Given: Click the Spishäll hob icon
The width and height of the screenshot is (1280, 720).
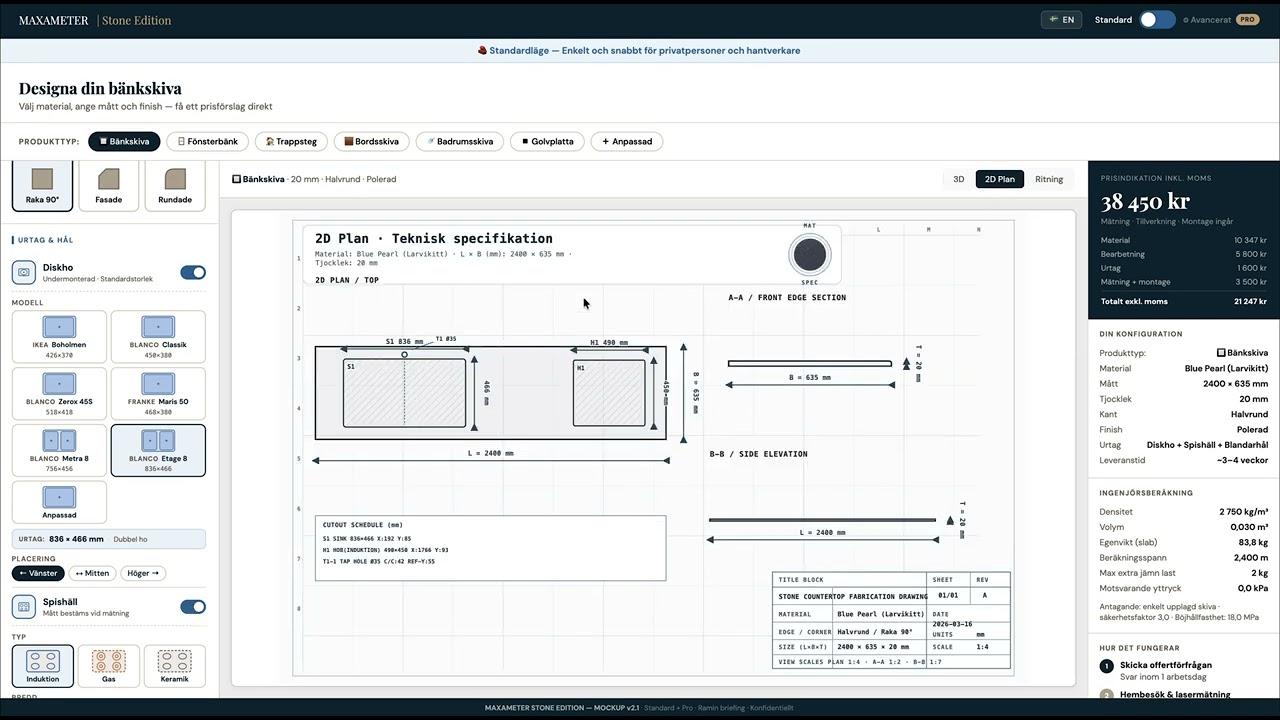Looking at the screenshot, I should pyautogui.click(x=24, y=607).
